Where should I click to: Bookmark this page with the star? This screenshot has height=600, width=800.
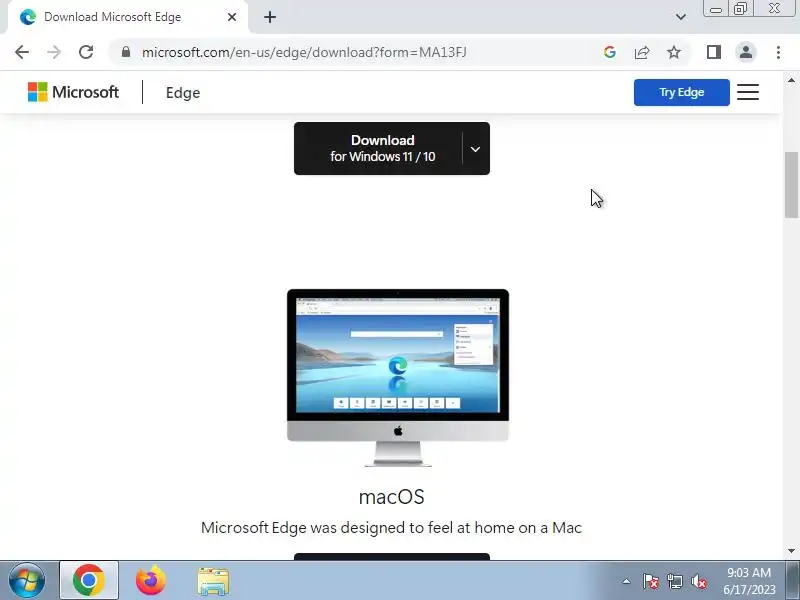674,52
